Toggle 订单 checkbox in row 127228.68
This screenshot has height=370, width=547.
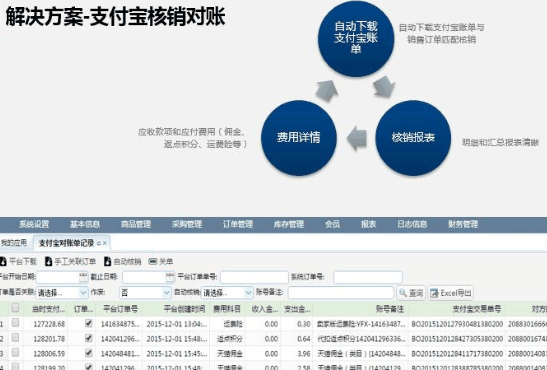tap(89, 323)
